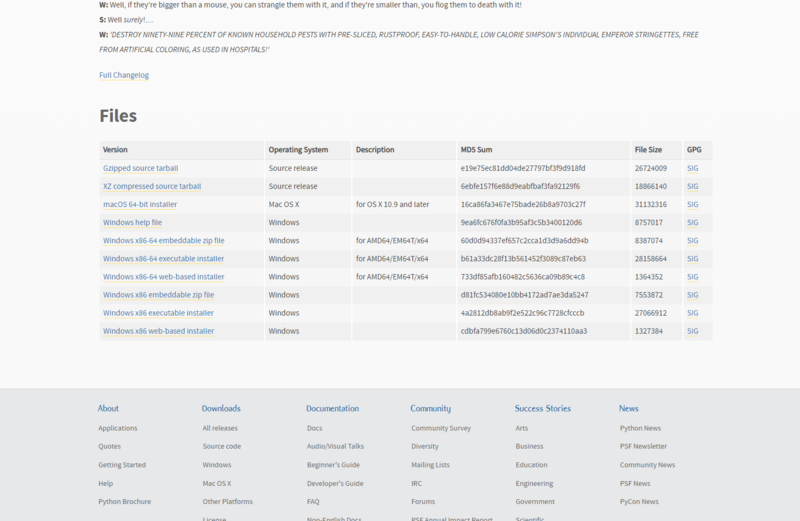The image size is (800, 521).
Task: Open Engineering under Success Stories
Action: 534,483
